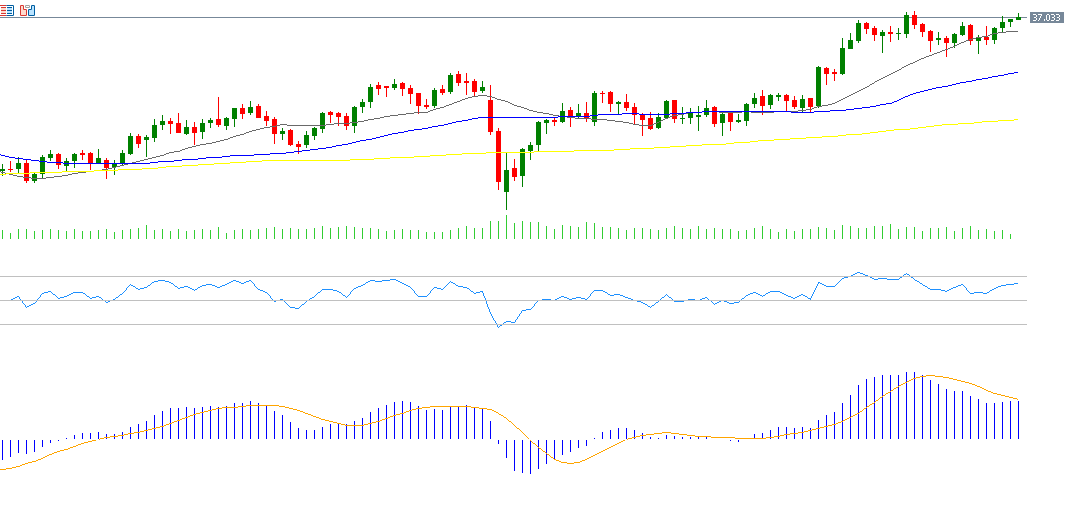Click the lowest dip of the RSI line
Viewport: 1066px width, 505px height.
499,326
